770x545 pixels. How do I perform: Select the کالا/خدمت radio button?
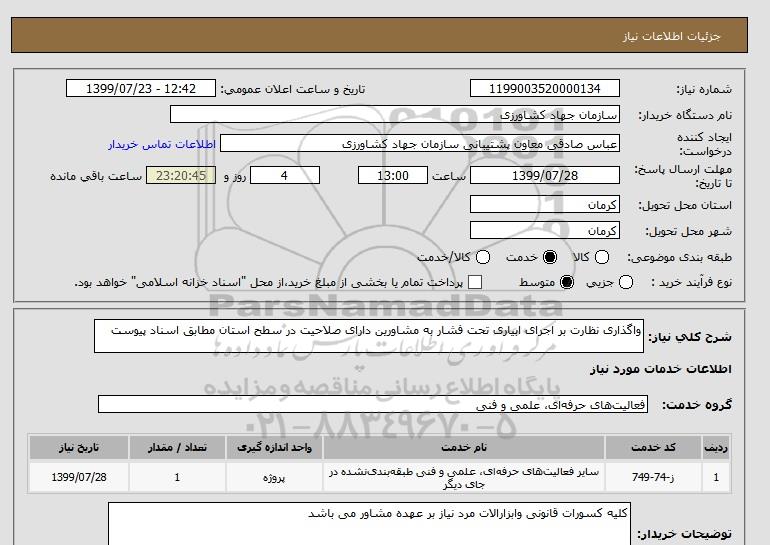pyautogui.click(x=483, y=257)
